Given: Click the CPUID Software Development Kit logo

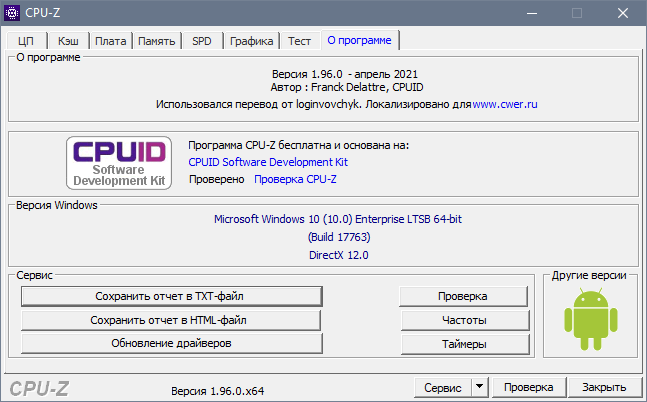Looking at the screenshot, I should click(118, 162).
